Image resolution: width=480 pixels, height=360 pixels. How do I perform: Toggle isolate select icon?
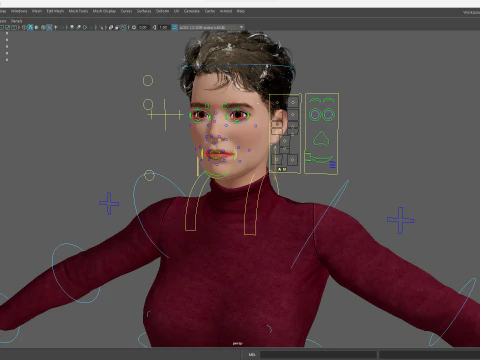pyautogui.click(x=101, y=27)
